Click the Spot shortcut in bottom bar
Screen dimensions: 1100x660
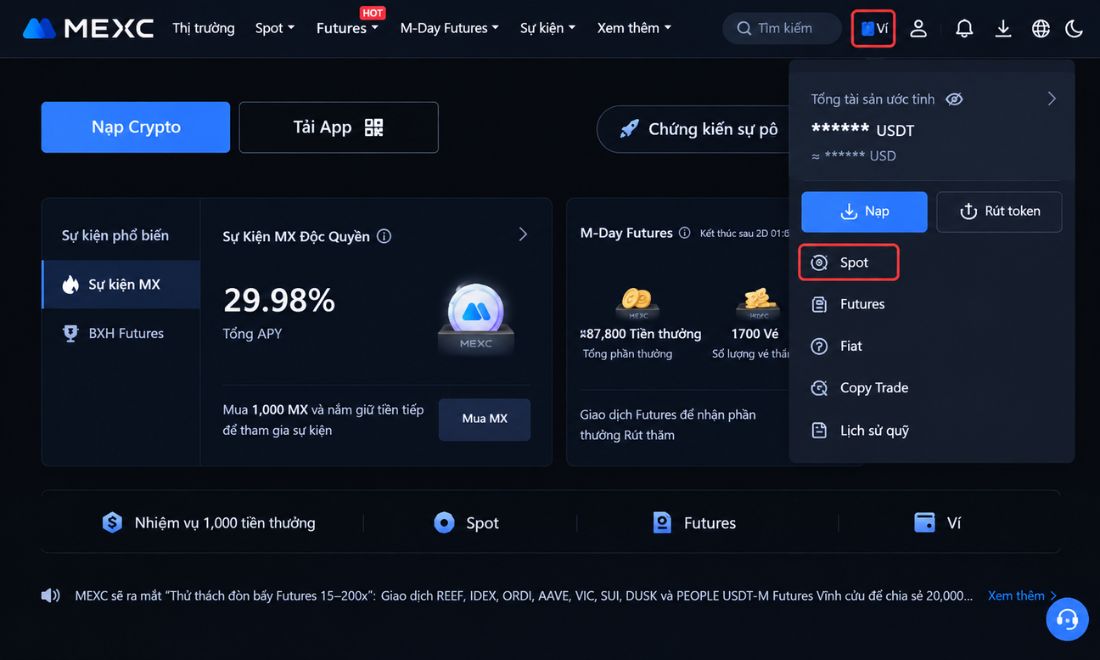(x=467, y=523)
